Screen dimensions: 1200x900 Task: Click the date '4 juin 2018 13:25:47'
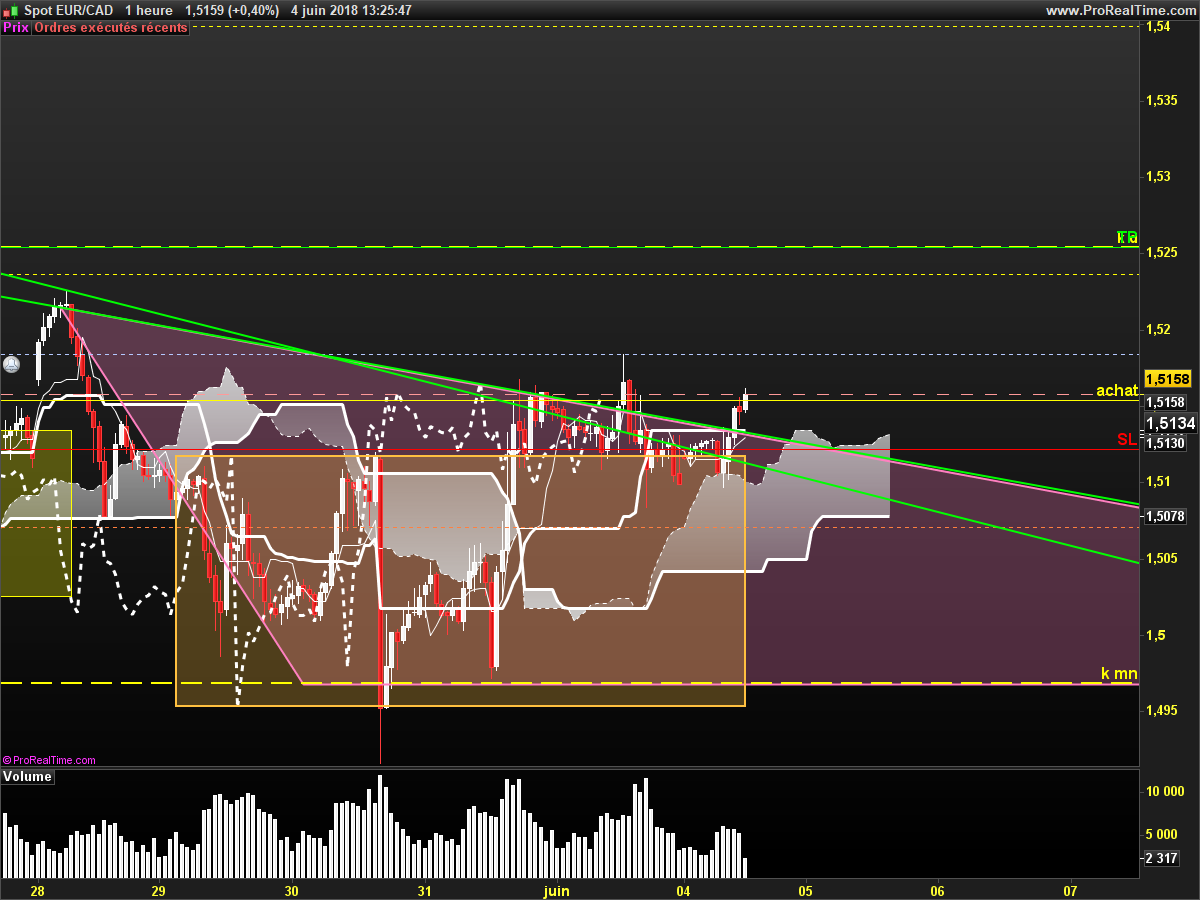351,10
